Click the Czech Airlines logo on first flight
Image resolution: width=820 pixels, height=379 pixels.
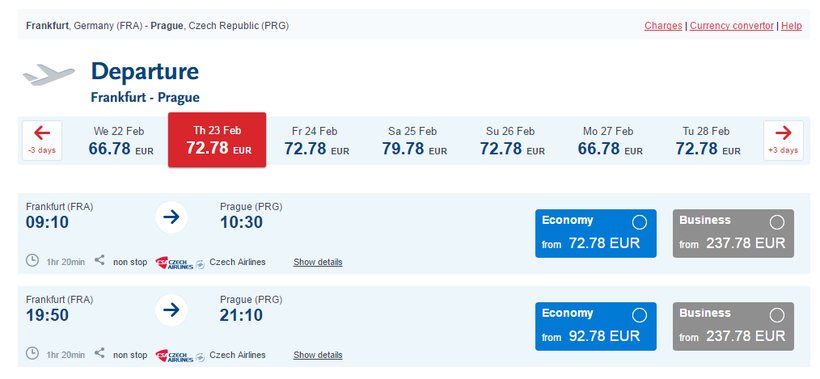pyautogui.click(x=175, y=263)
